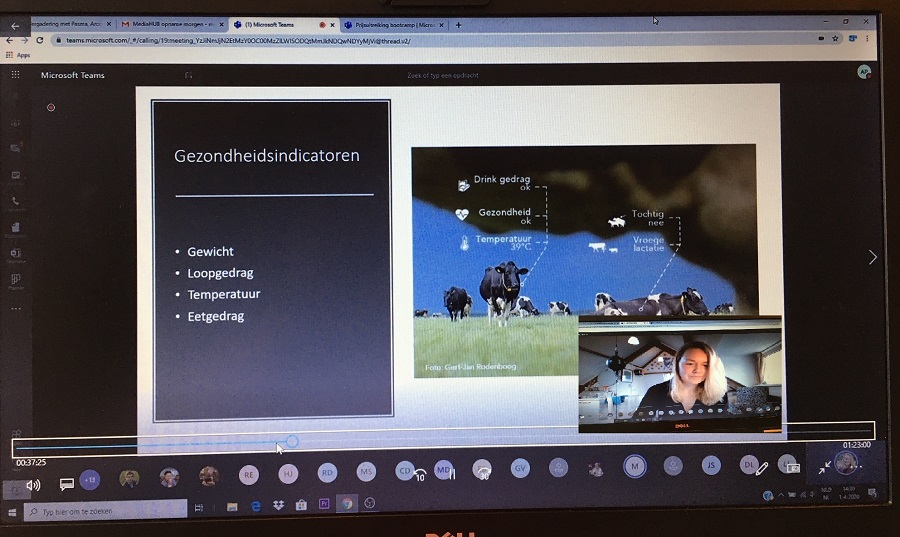Screen dimensions: 900x537
Task: Show the +13 additional participants
Action: pyautogui.click(x=90, y=479)
